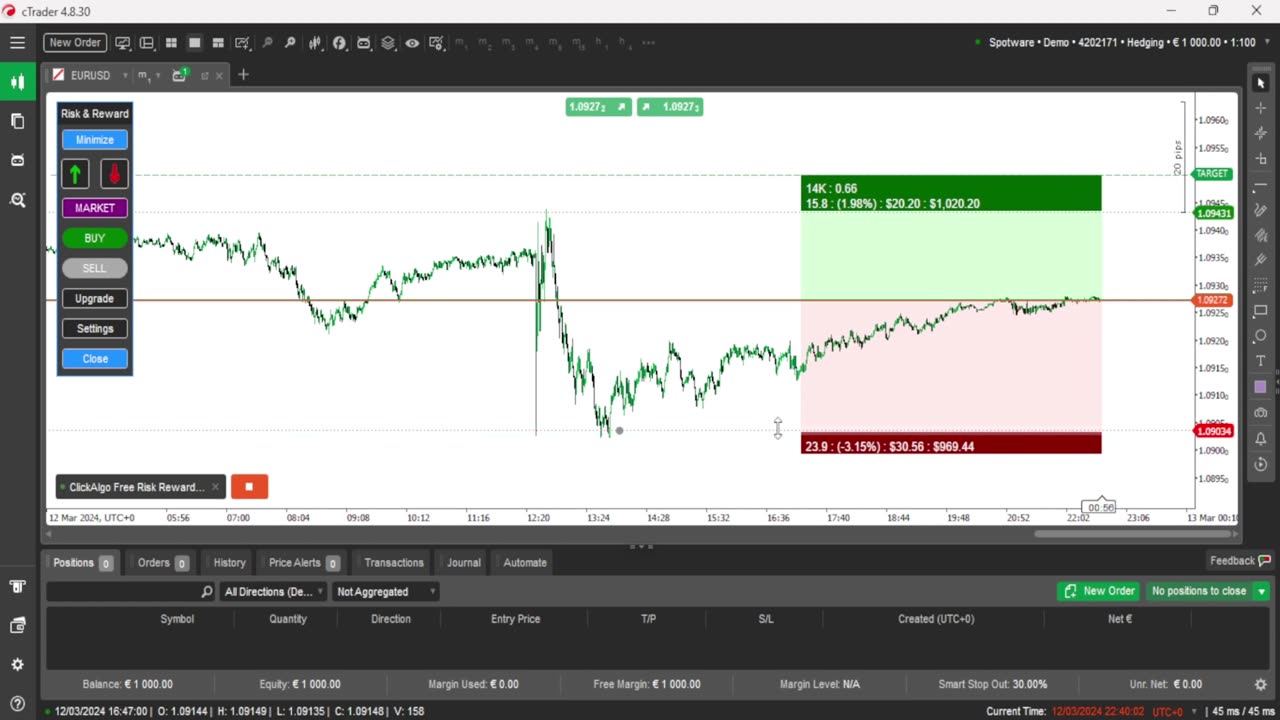Viewport: 1280px width, 720px height.
Task: Select the crosshair tool
Action: (x=1260, y=108)
